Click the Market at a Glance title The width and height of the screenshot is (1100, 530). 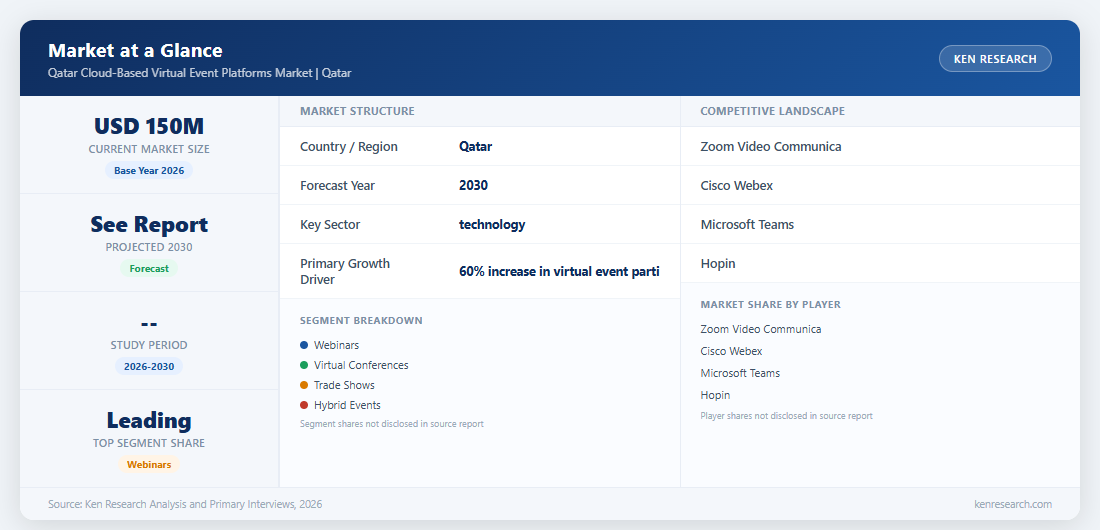[135, 51]
